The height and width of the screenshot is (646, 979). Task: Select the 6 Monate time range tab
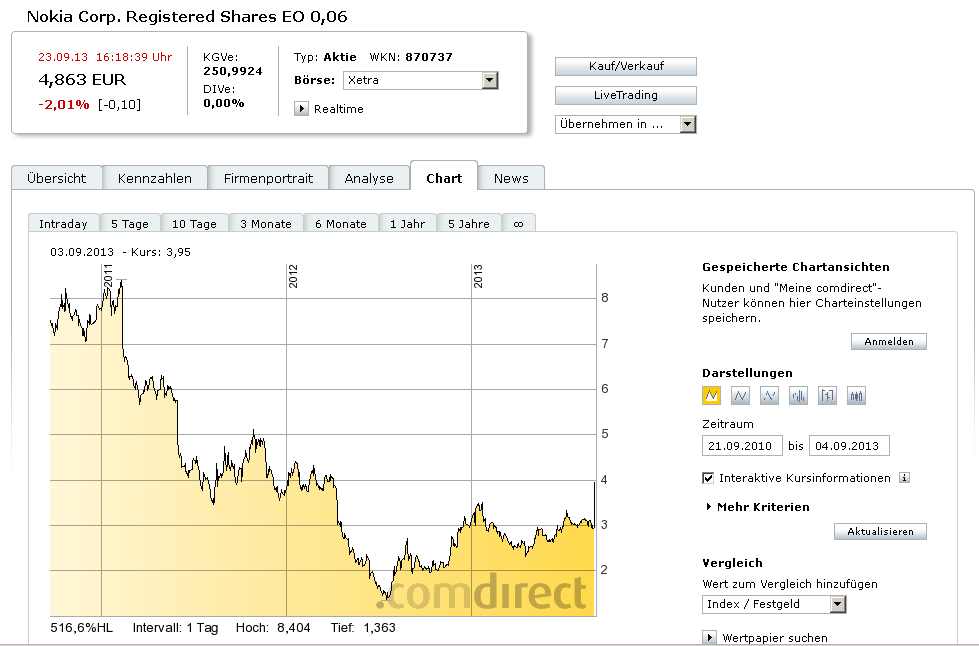340,224
